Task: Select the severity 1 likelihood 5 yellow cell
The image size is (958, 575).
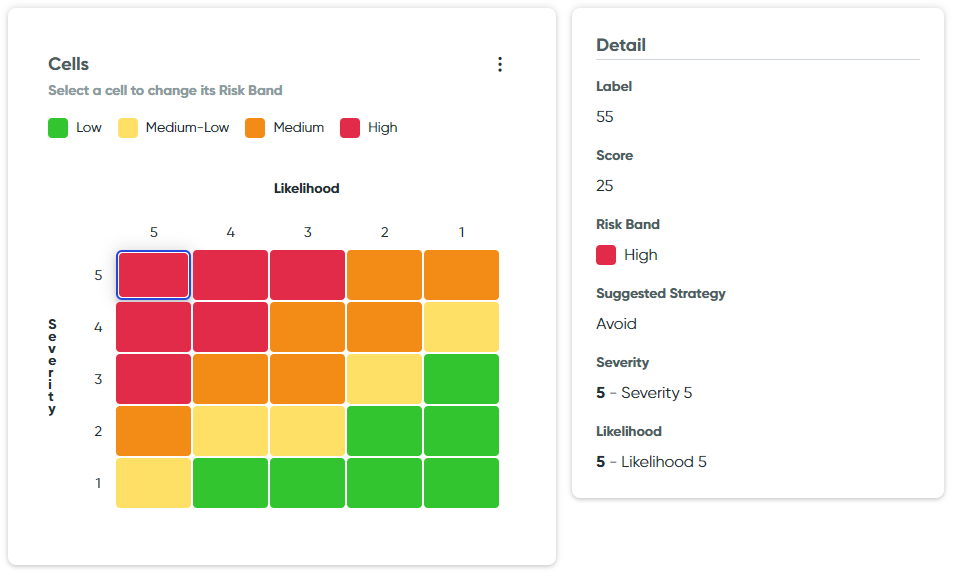Action: tap(153, 483)
